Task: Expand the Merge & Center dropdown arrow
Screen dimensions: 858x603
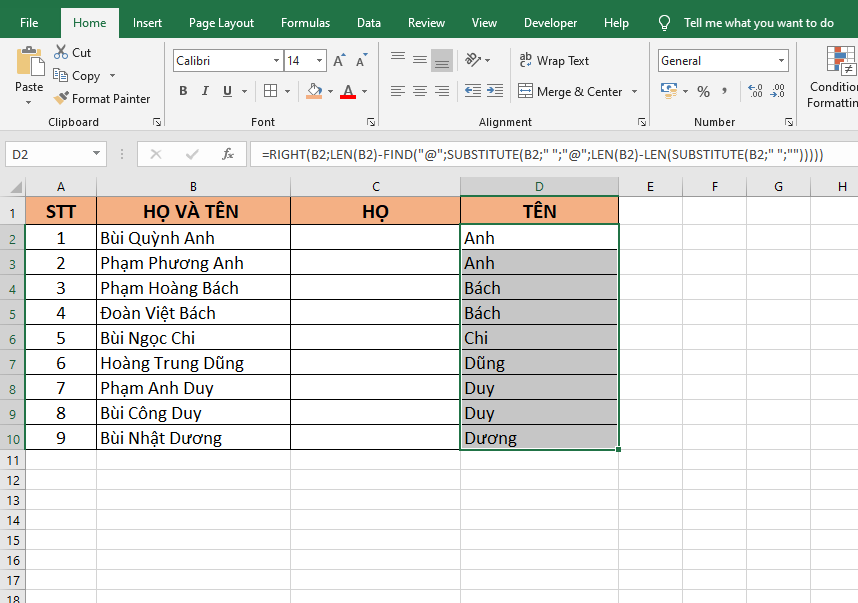Action: point(634,91)
